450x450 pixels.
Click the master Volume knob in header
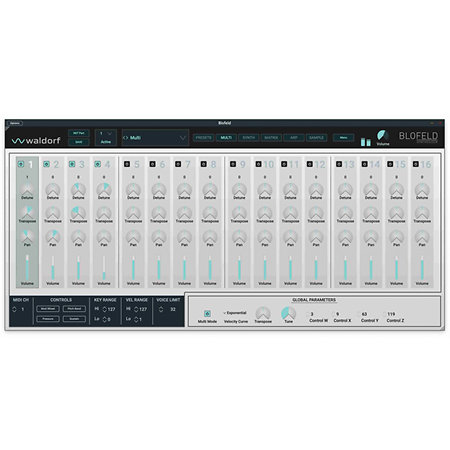(x=383, y=135)
